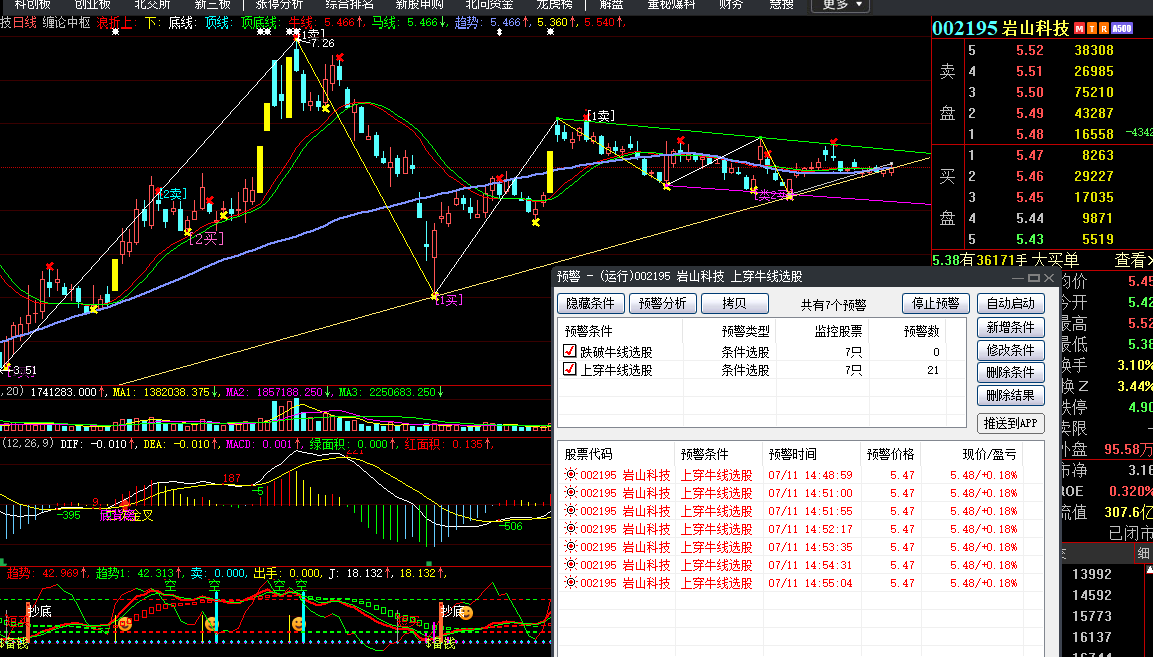This screenshot has height=657, width=1153.
Task: Select the buy 2 volume 29227
Action: tap(1093, 176)
